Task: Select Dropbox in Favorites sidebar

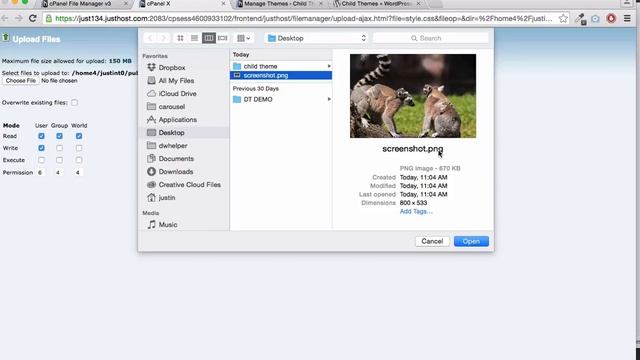Action: click(x=172, y=68)
